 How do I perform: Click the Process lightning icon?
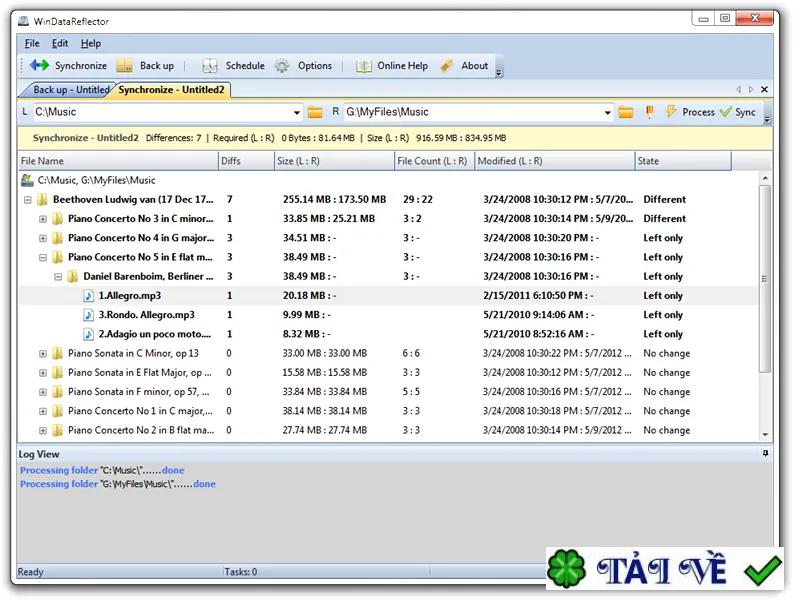[671, 111]
